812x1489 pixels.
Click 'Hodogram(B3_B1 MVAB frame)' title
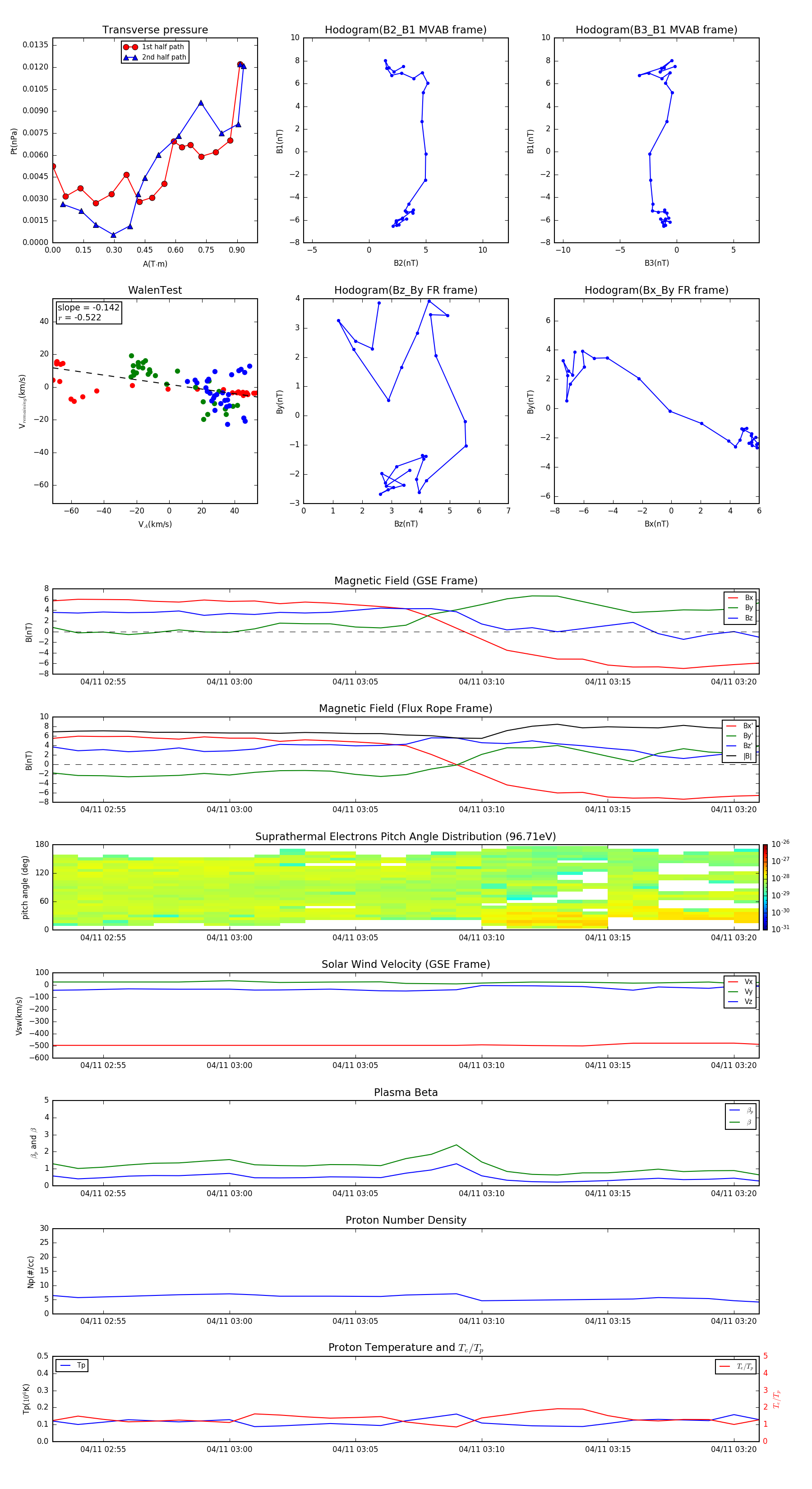656,30
